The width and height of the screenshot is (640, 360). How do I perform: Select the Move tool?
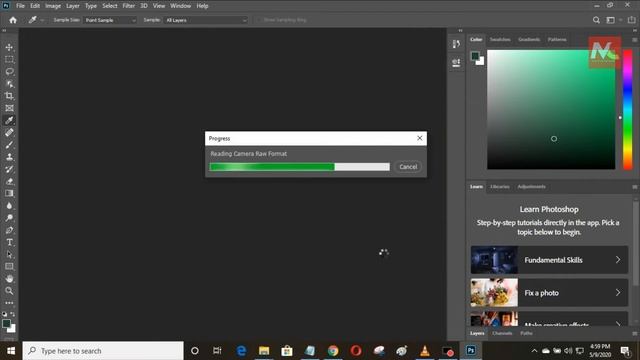[9, 47]
